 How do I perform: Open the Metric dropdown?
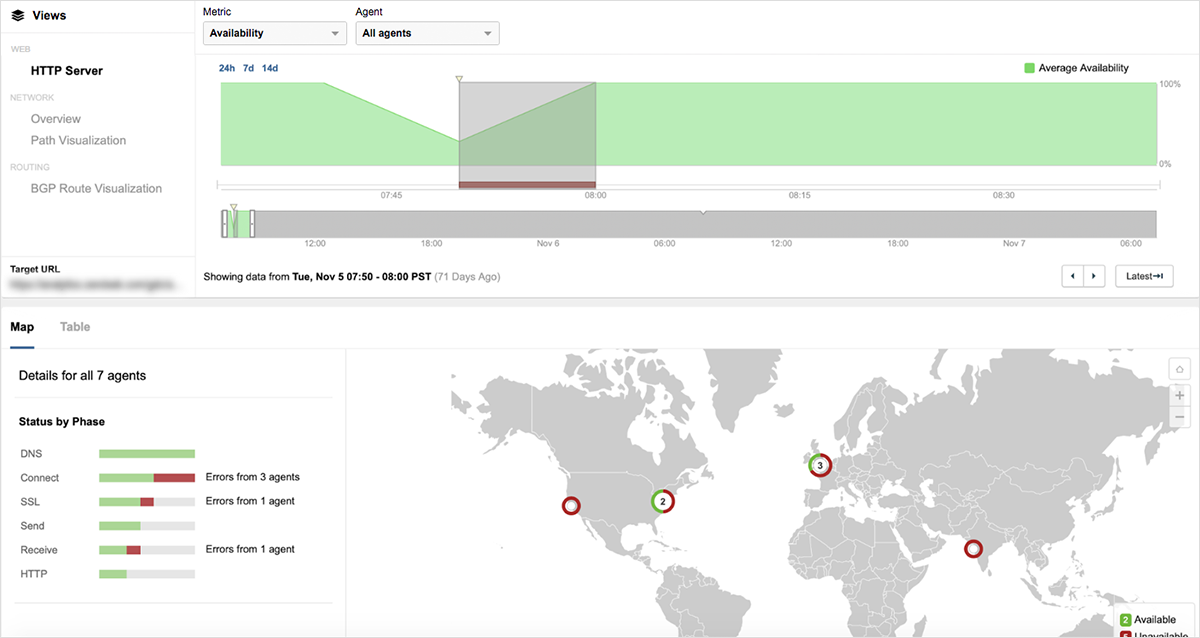pos(274,33)
